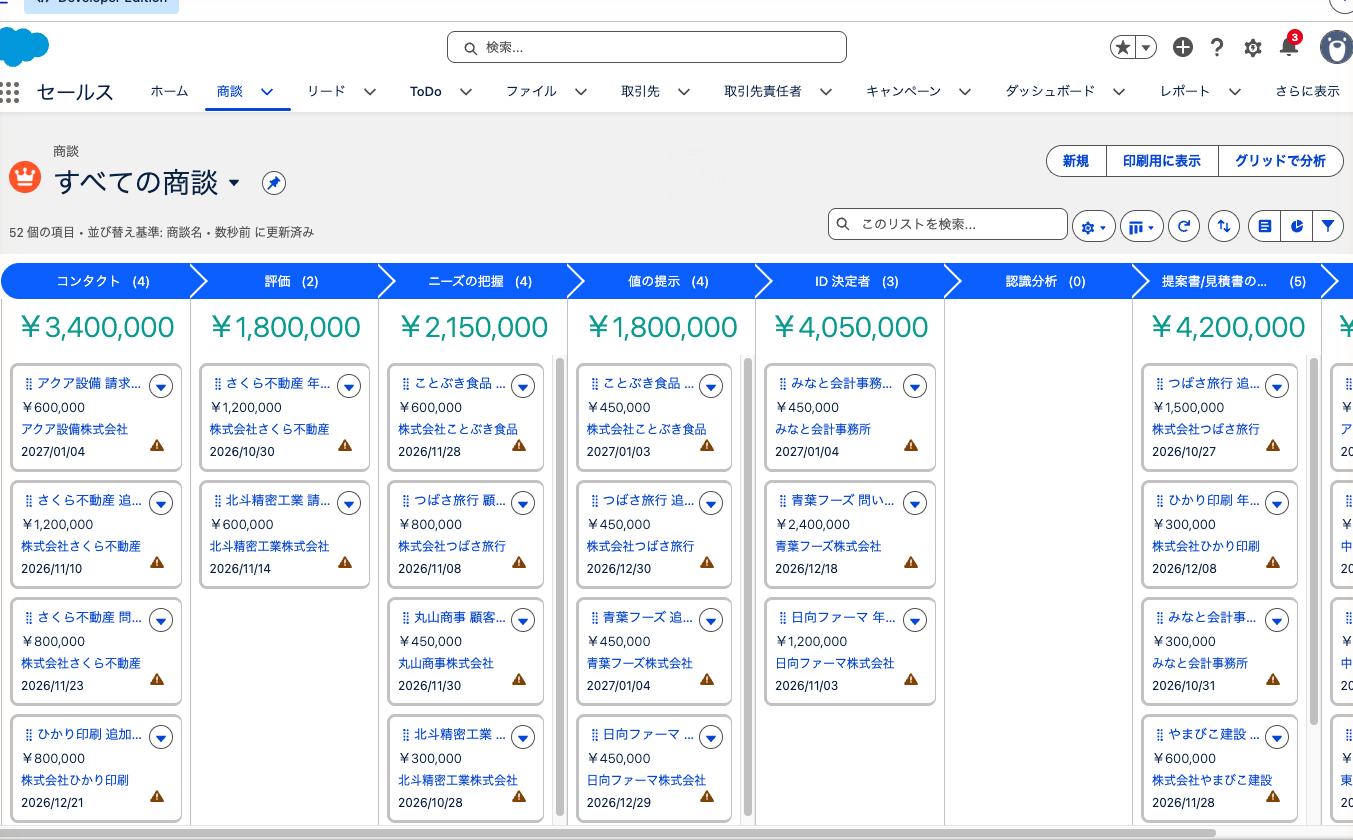This screenshot has width=1353, height=840.
Task: Click the horizontal board scrollbar at the bottom
Action: [608, 832]
